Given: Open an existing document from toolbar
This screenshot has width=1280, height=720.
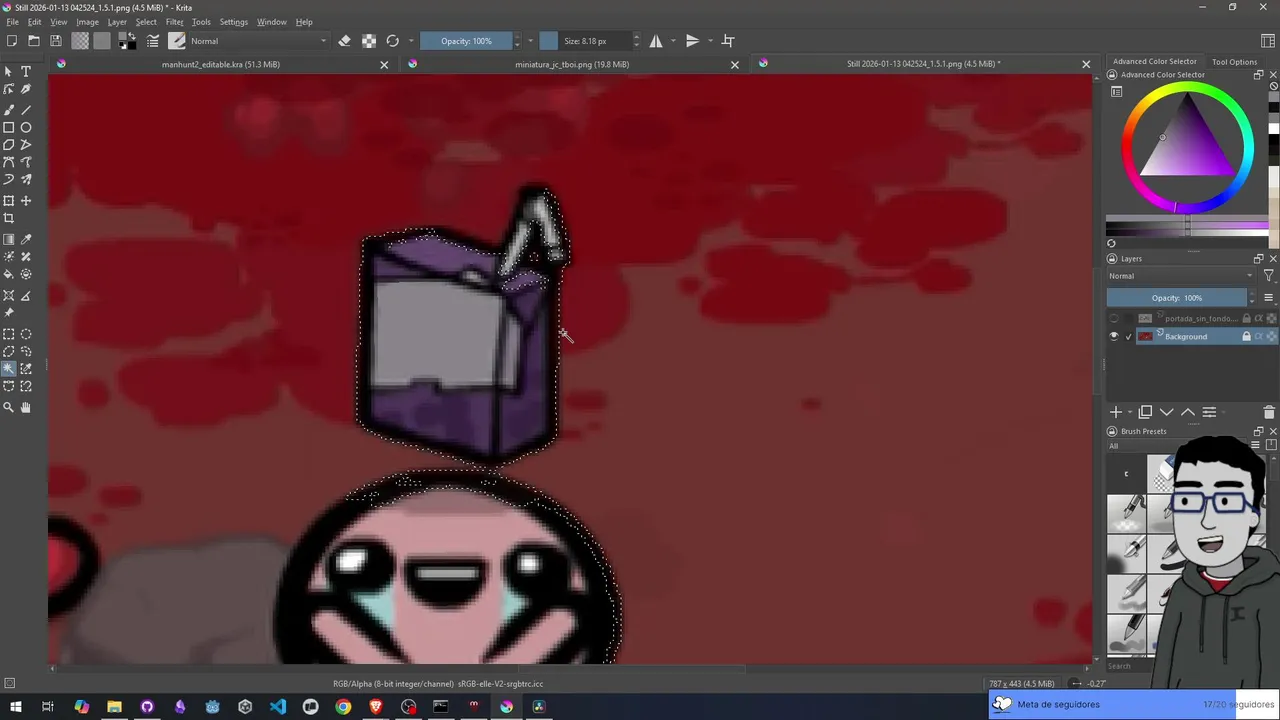Looking at the screenshot, I should coord(34,41).
